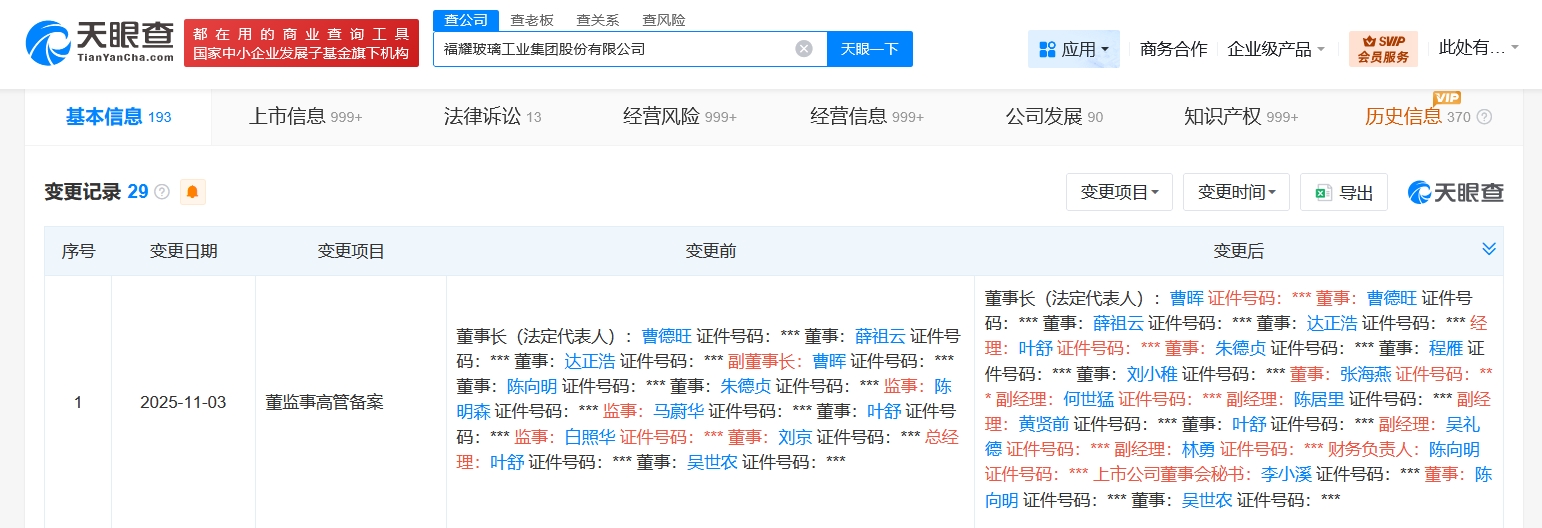Viewport: 1542px width, 528px height.
Task: Switch to 查风险 search tab
Action: coord(664,20)
